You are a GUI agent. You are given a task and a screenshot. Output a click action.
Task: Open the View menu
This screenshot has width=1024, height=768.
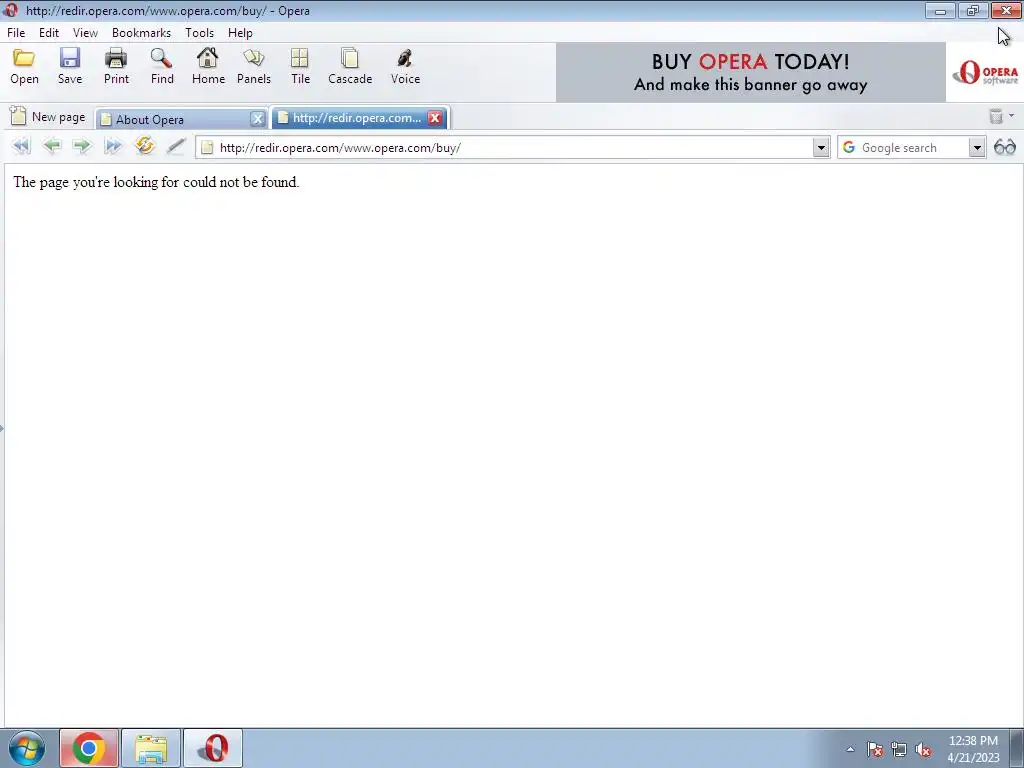click(x=86, y=33)
